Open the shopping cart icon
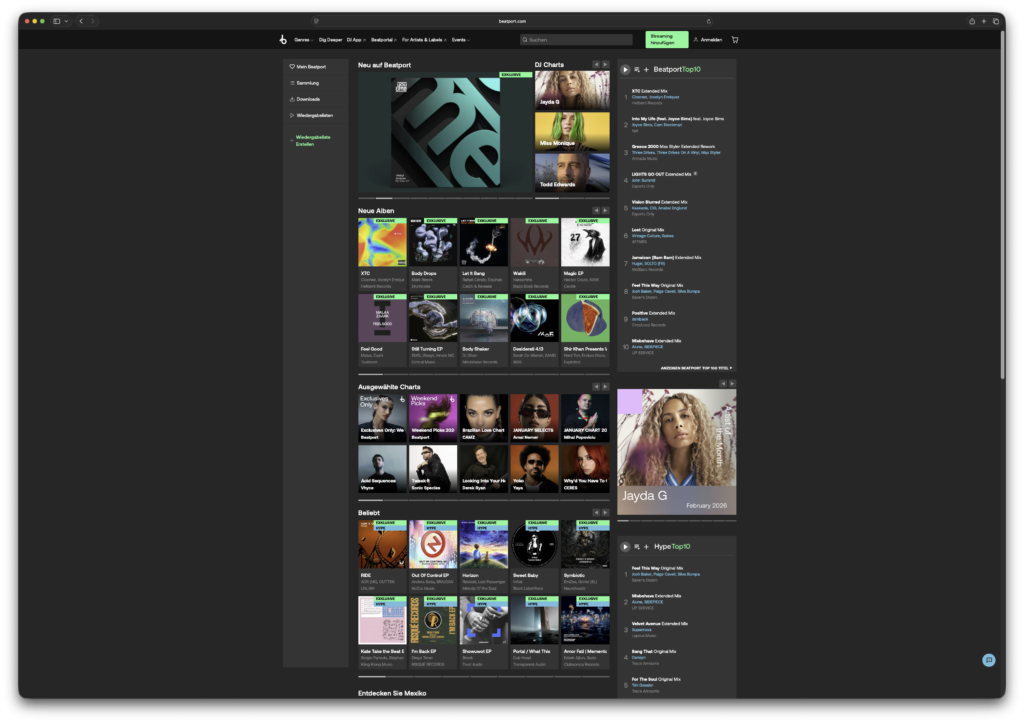 (735, 40)
